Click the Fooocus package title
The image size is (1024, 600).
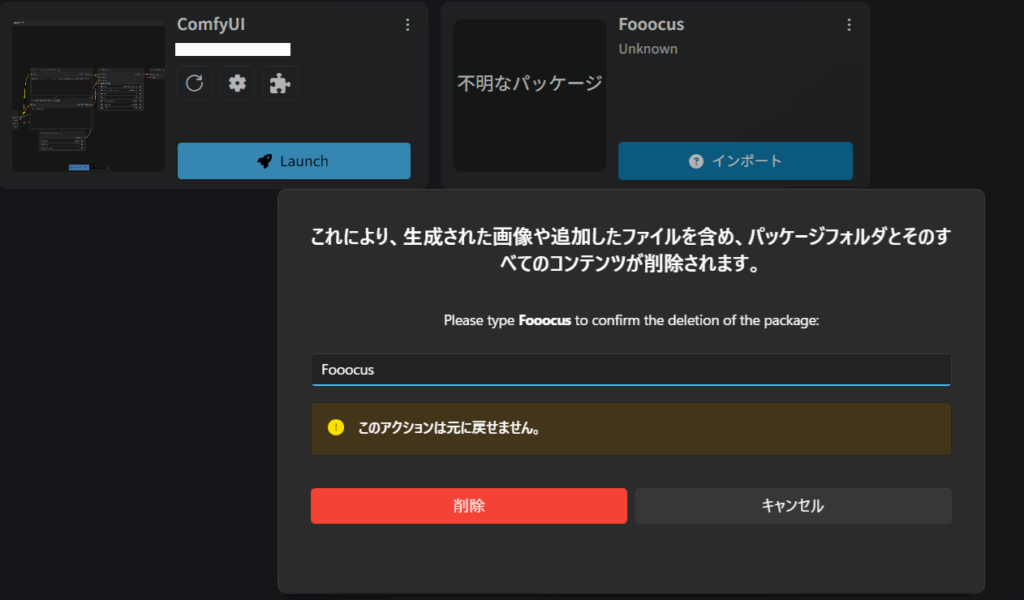click(x=651, y=25)
